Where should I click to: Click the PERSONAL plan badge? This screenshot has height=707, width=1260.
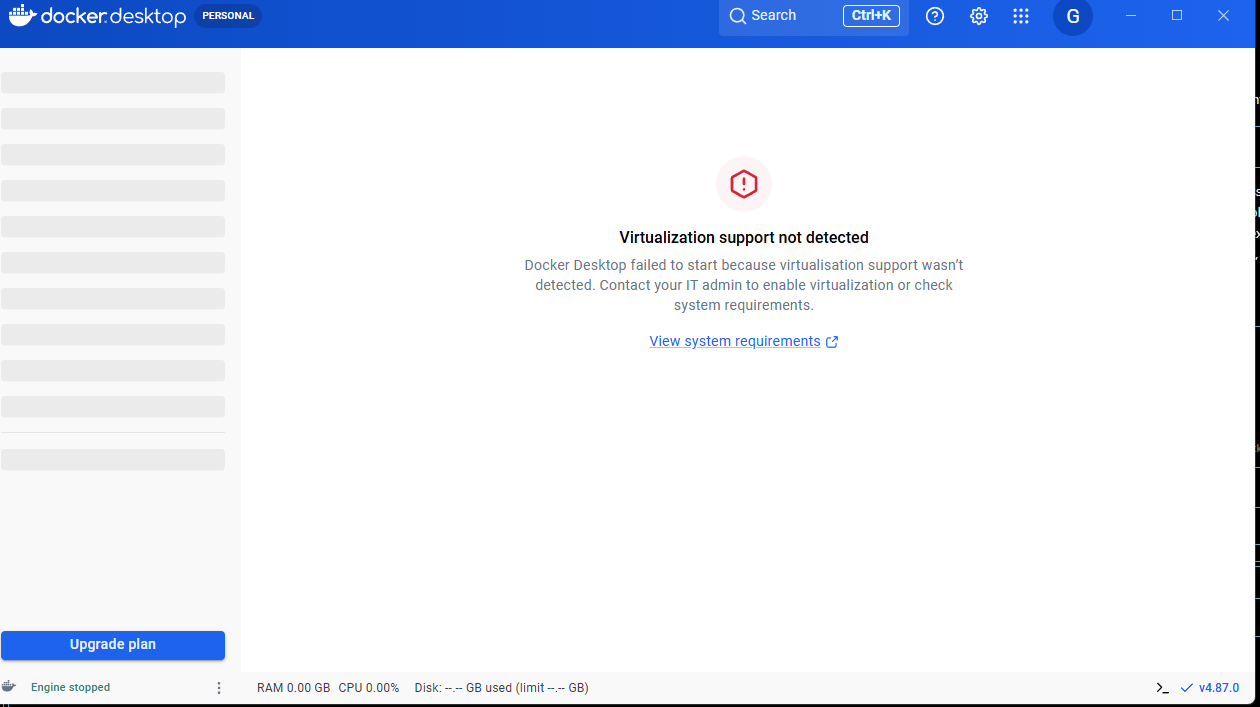pyautogui.click(x=228, y=16)
